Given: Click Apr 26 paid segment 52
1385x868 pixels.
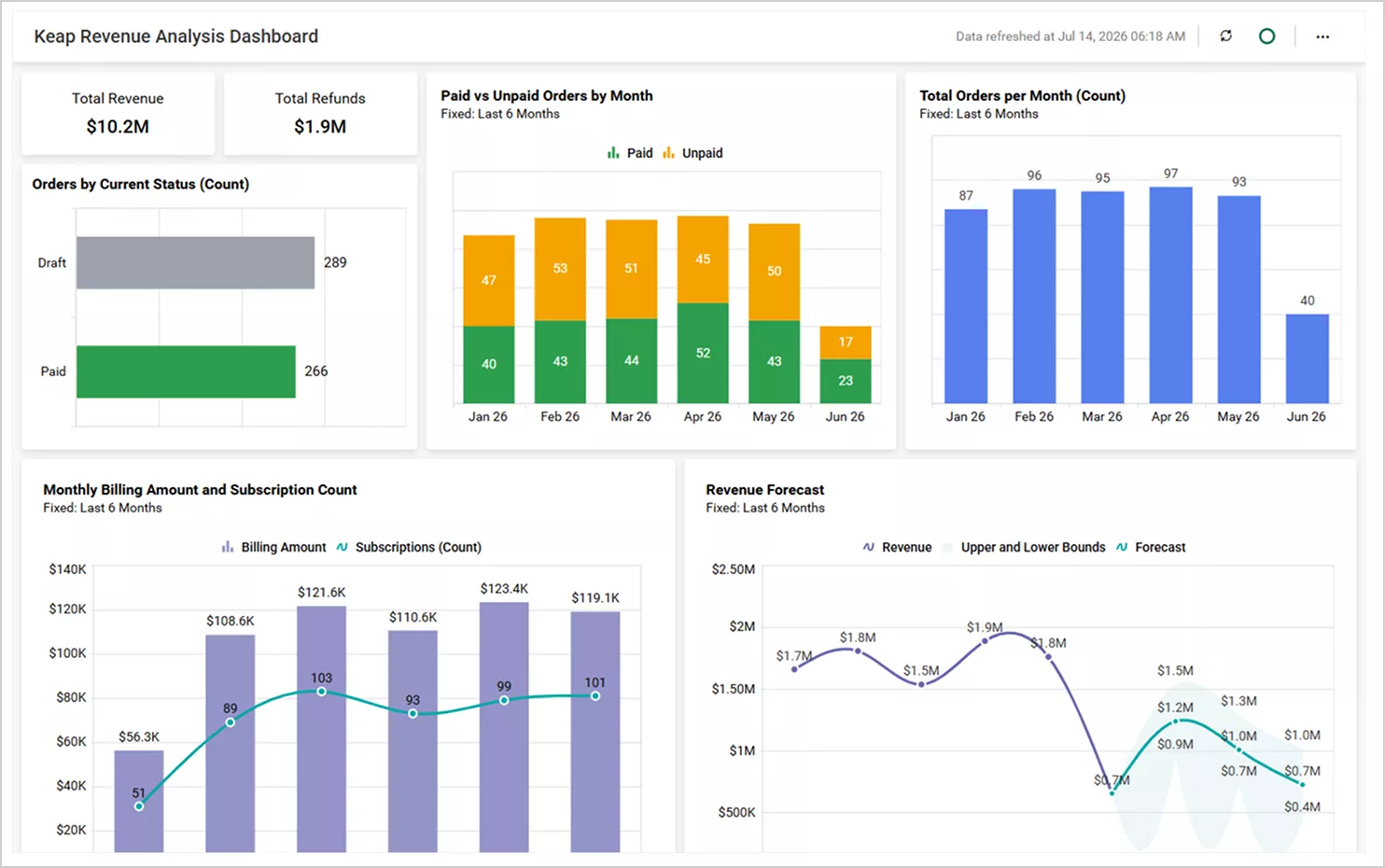Looking at the screenshot, I should pos(703,353).
